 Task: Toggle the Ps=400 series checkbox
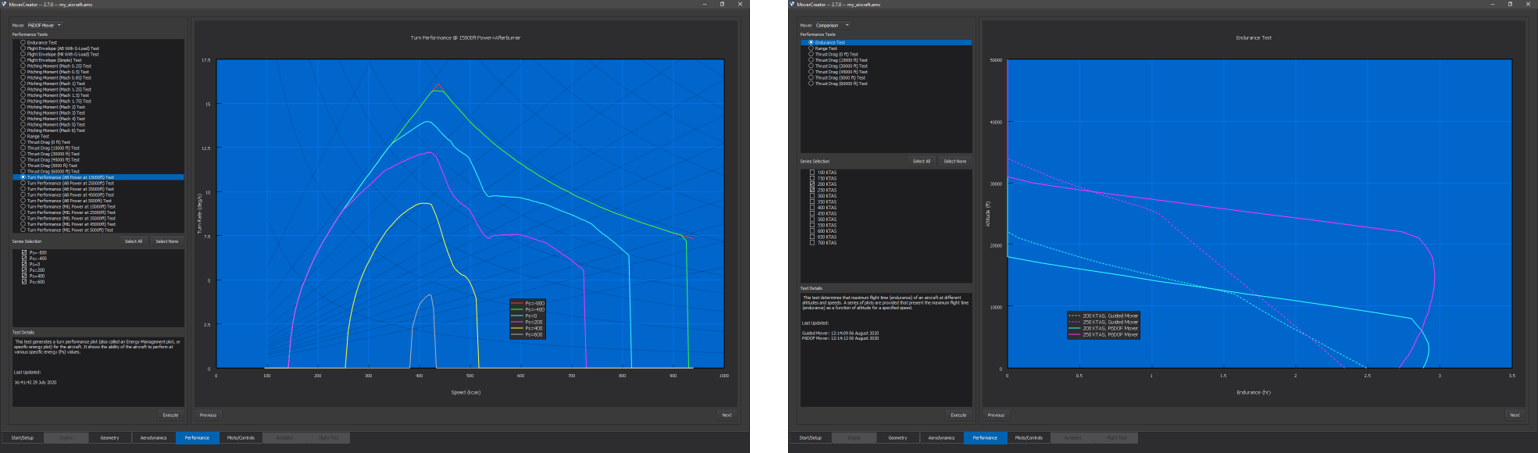click(x=24, y=276)
